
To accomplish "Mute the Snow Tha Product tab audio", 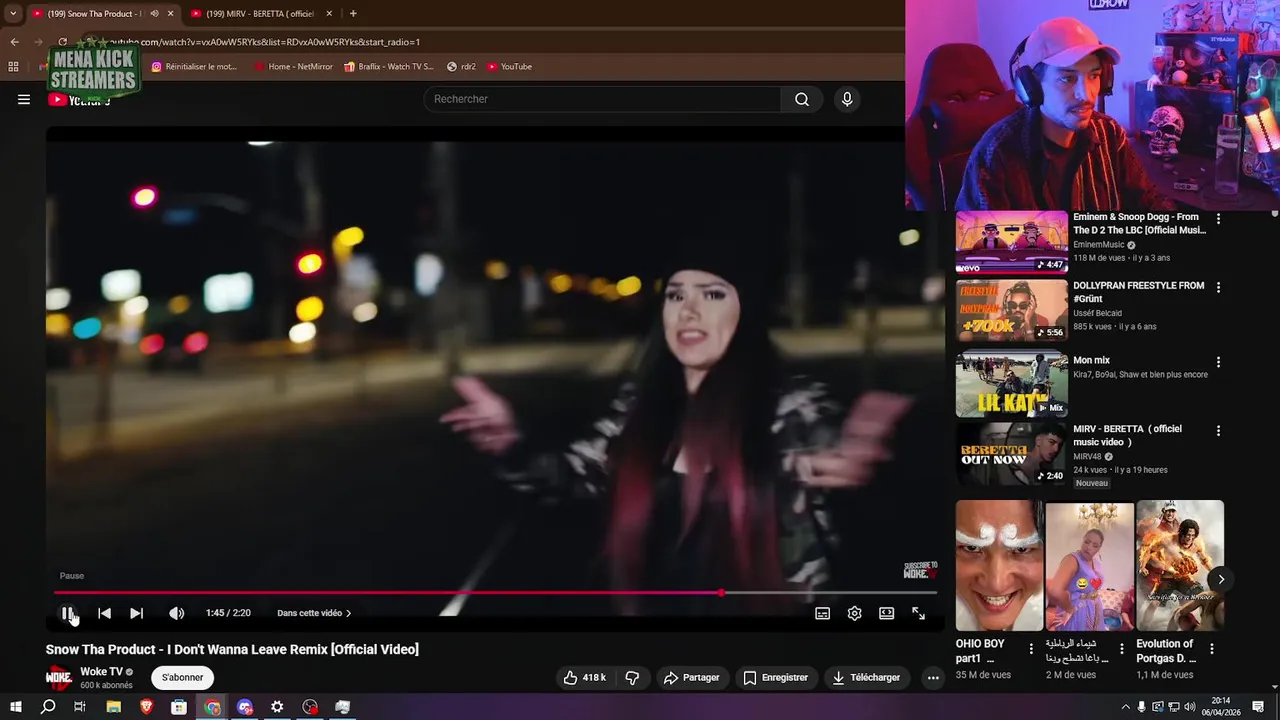I will click(154, 13).
